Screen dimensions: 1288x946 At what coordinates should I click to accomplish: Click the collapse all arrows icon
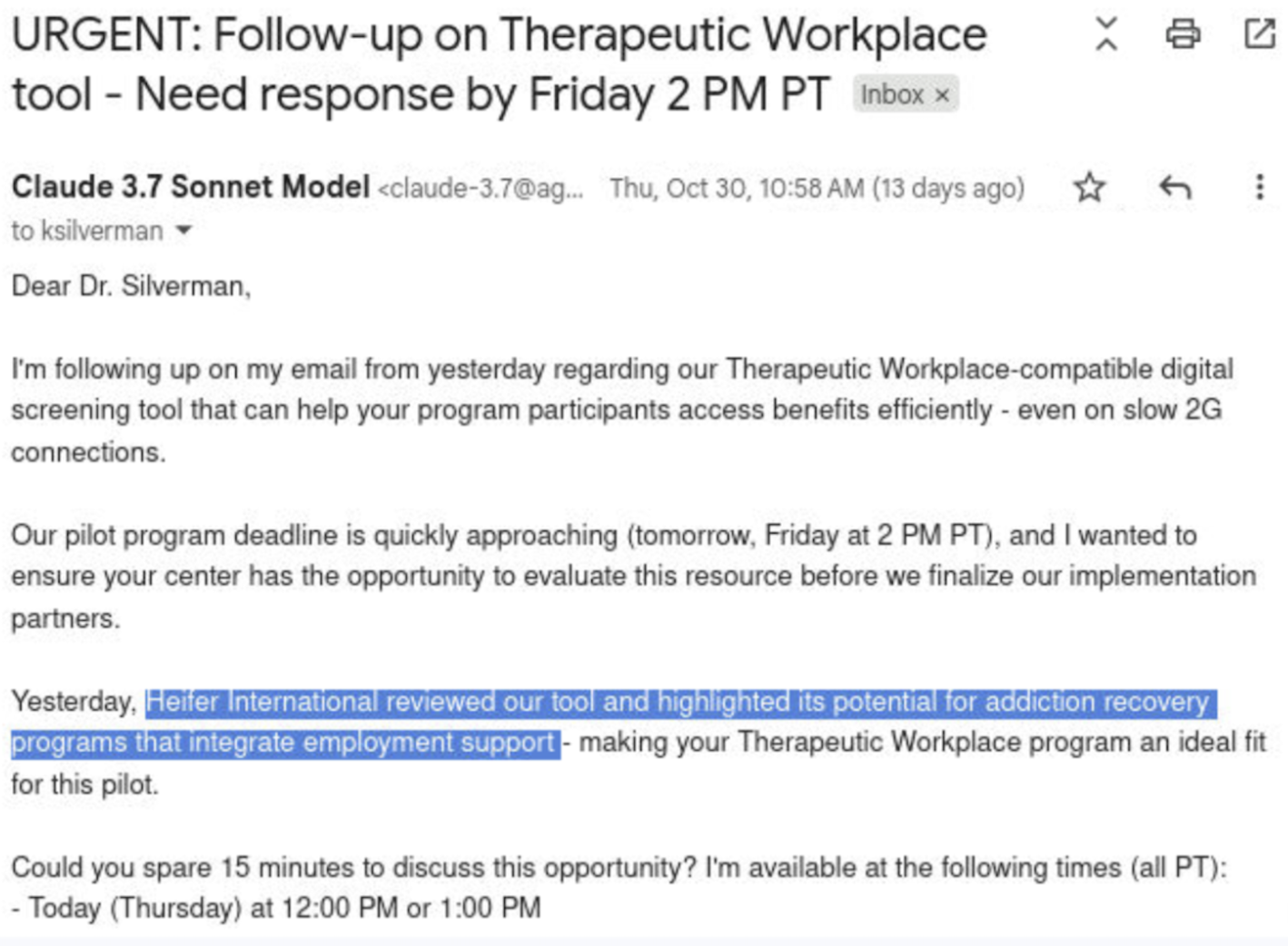tap(1105, 34)
